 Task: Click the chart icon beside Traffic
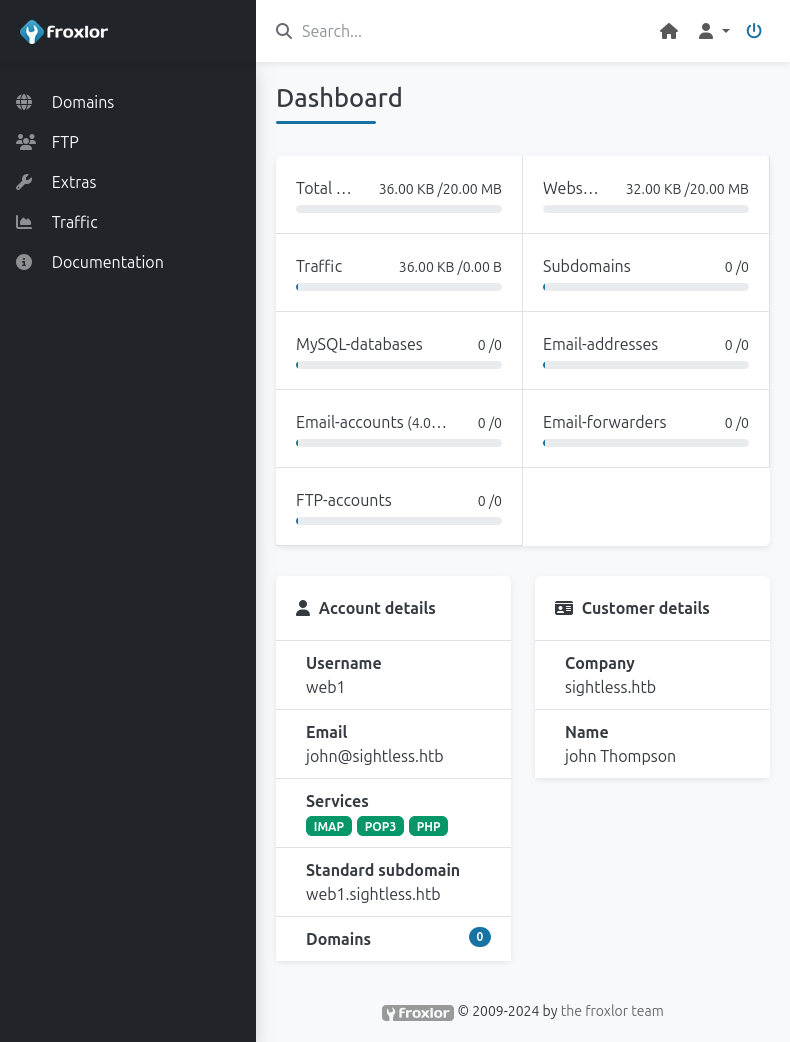25,222
